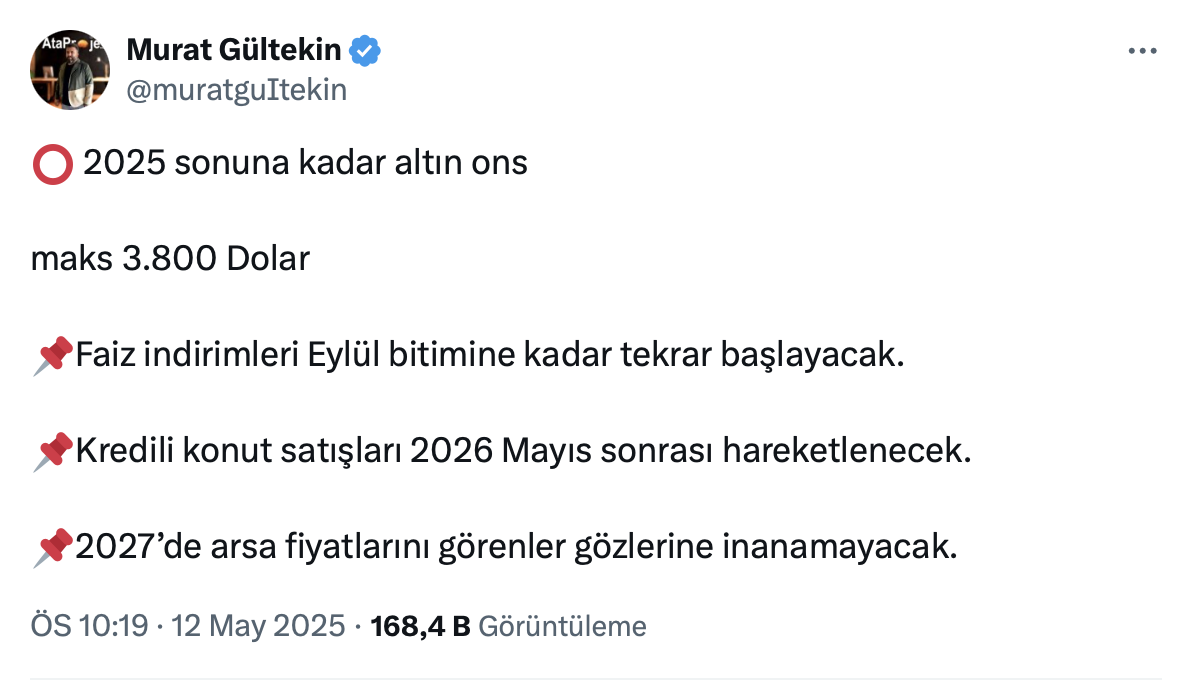Image resolution: width=1194 pixels, height=686 pixels.
Task: Click the 168,4 B view count
Action: (420, 627)
